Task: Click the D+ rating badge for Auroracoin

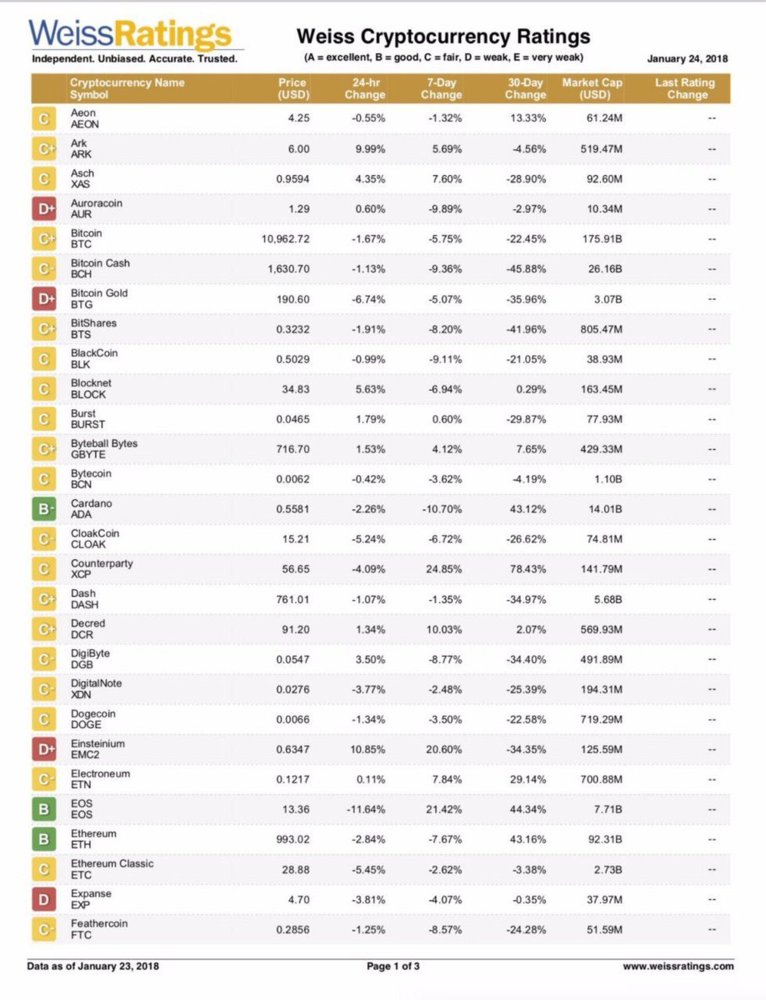Action: (x=45, y=209)
